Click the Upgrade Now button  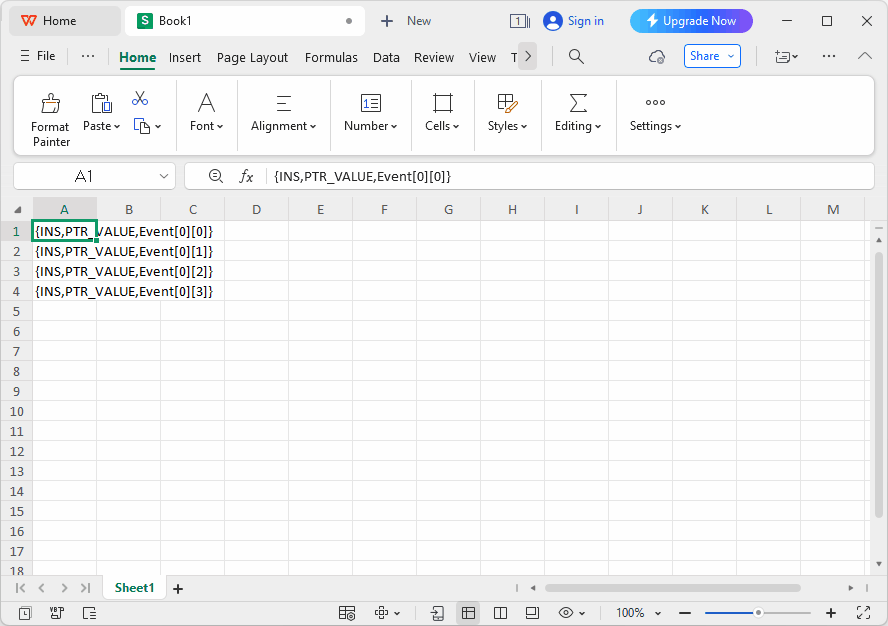click(x=691, y=21)
